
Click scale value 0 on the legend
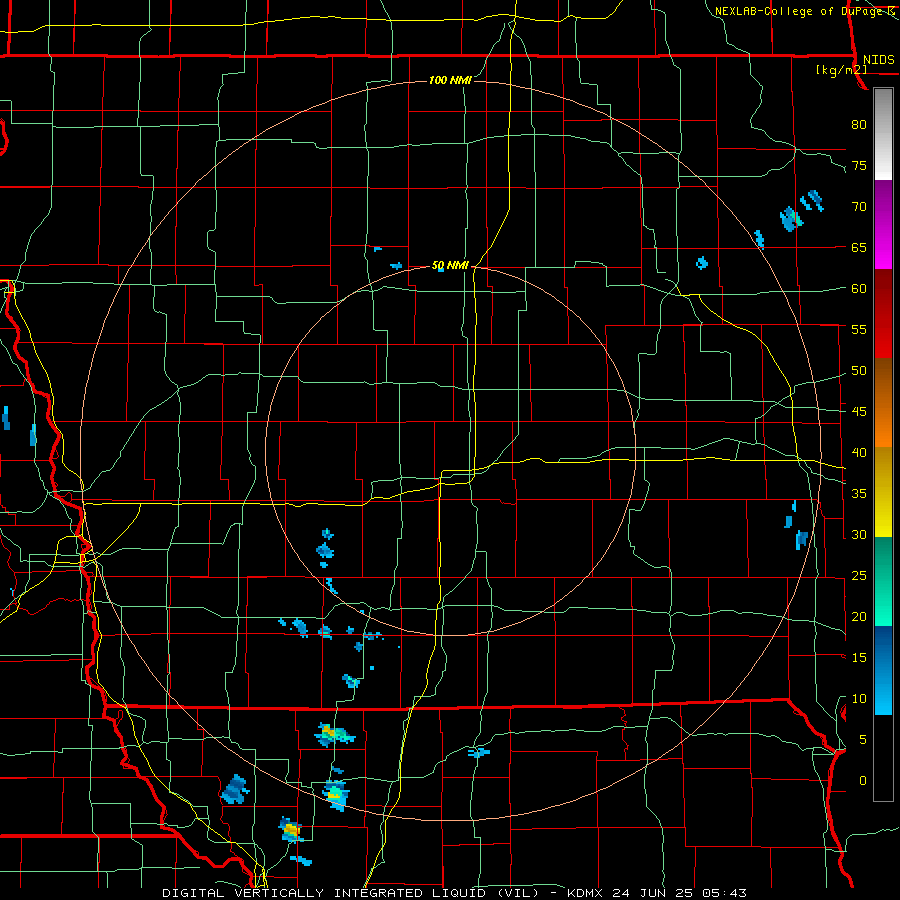[x=863, y=781]
